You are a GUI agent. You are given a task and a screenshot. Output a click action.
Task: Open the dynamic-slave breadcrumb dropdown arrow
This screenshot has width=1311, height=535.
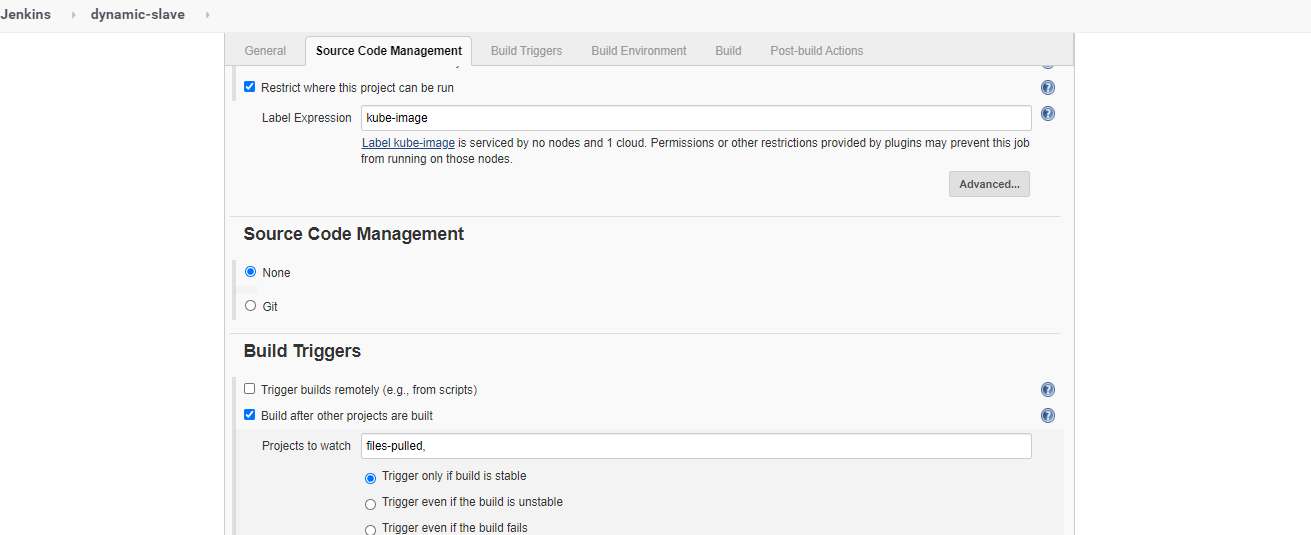click(x=207, y=15)
